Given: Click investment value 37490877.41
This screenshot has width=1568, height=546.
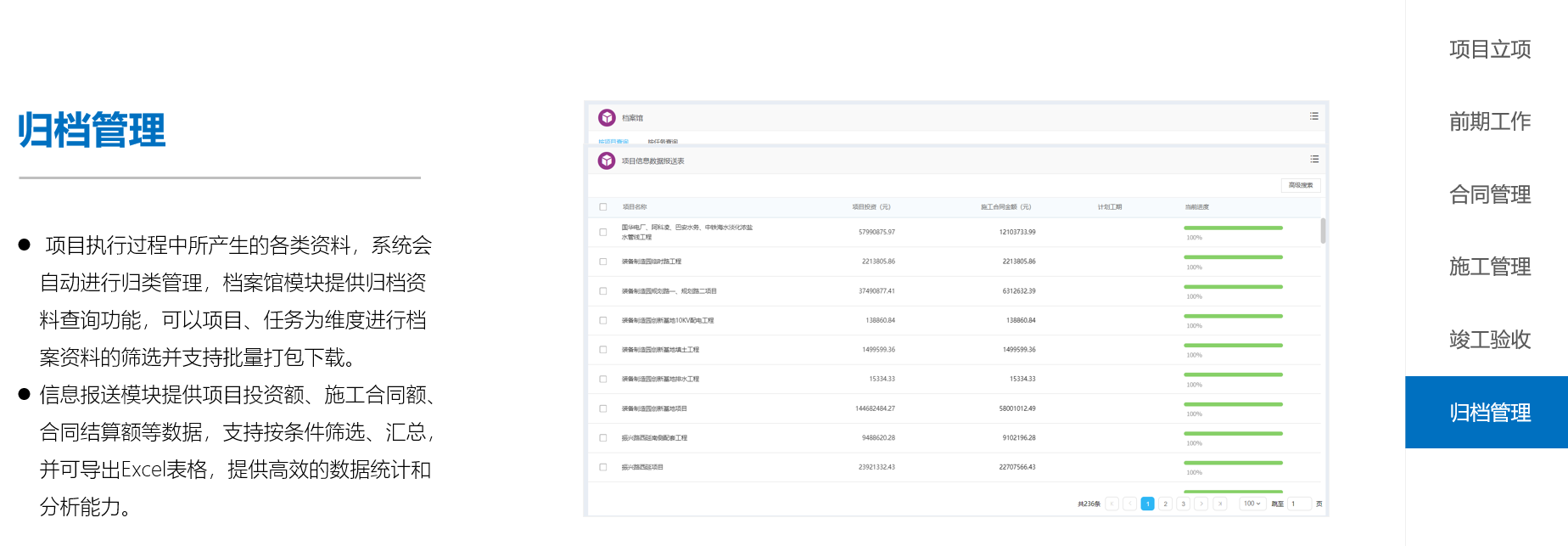Looking at the screenshot, I should tap(876, 290).
